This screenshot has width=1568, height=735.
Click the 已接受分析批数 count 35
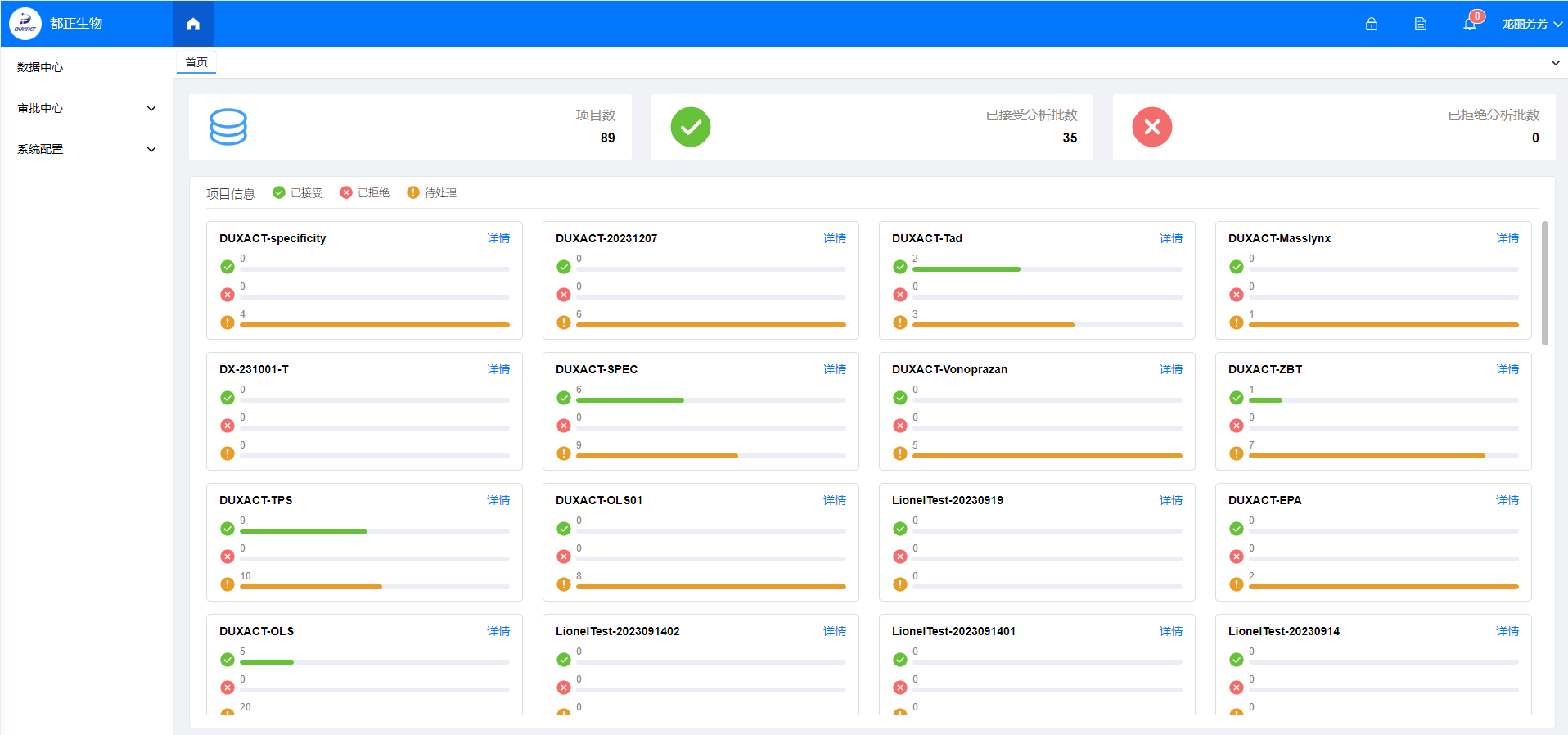pos(1070,138)
